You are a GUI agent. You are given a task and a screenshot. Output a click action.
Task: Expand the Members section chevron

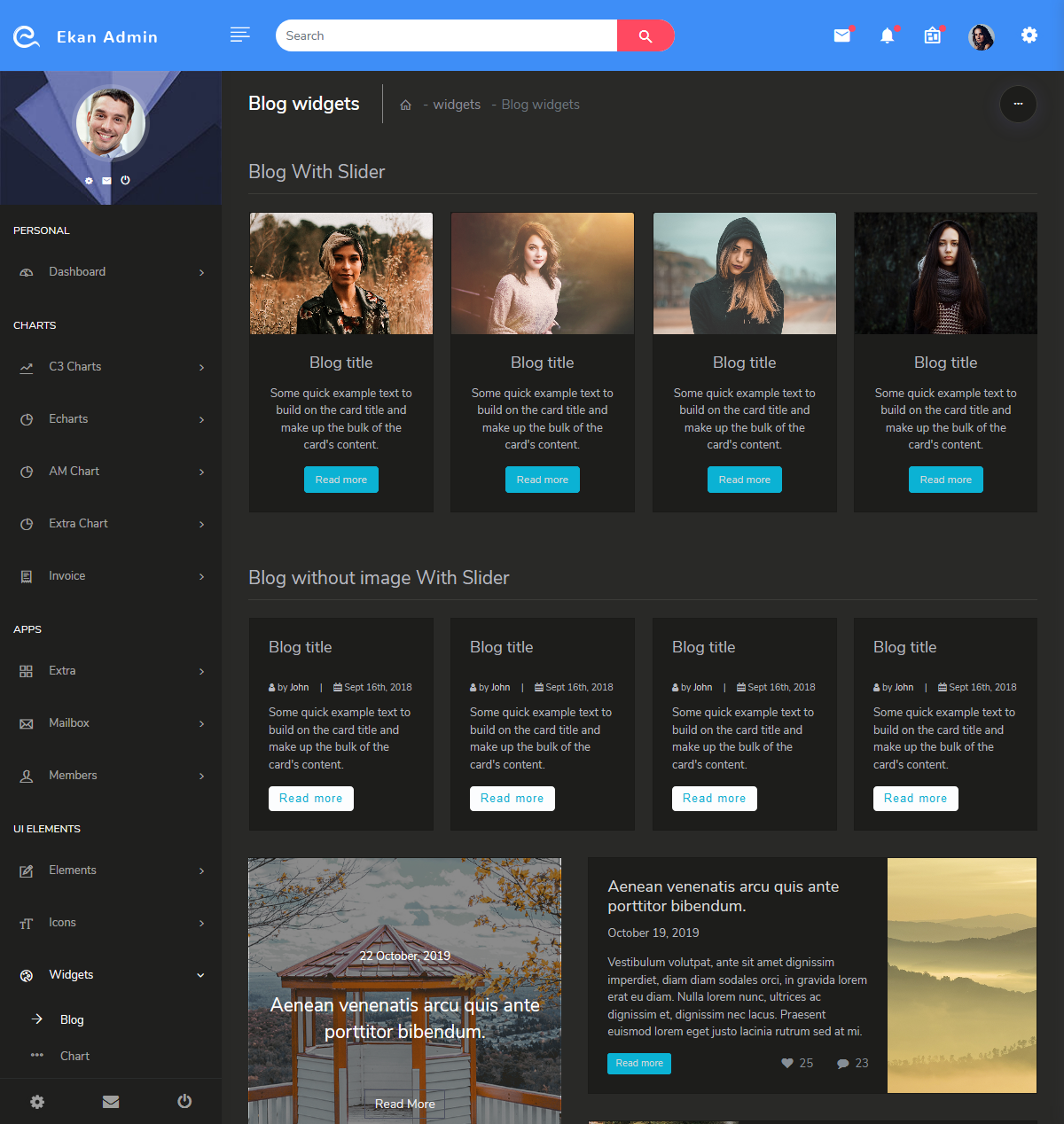(x=202, y=775)
